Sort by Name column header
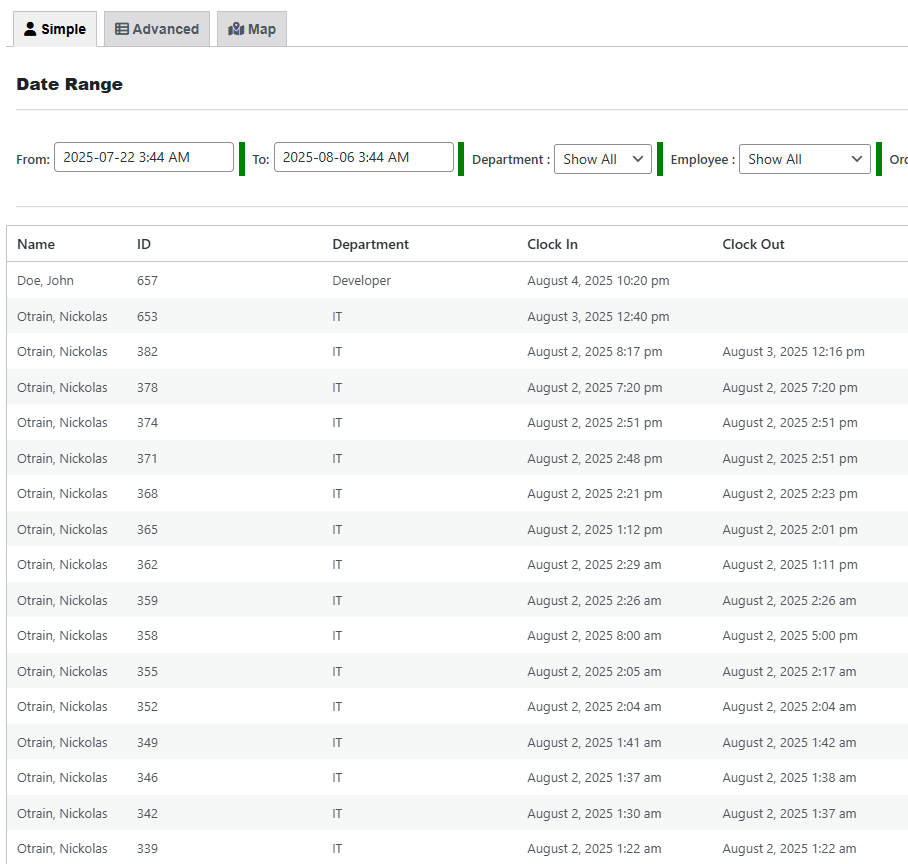The height and width of the screenshot is (864, 908). (36, 244)
